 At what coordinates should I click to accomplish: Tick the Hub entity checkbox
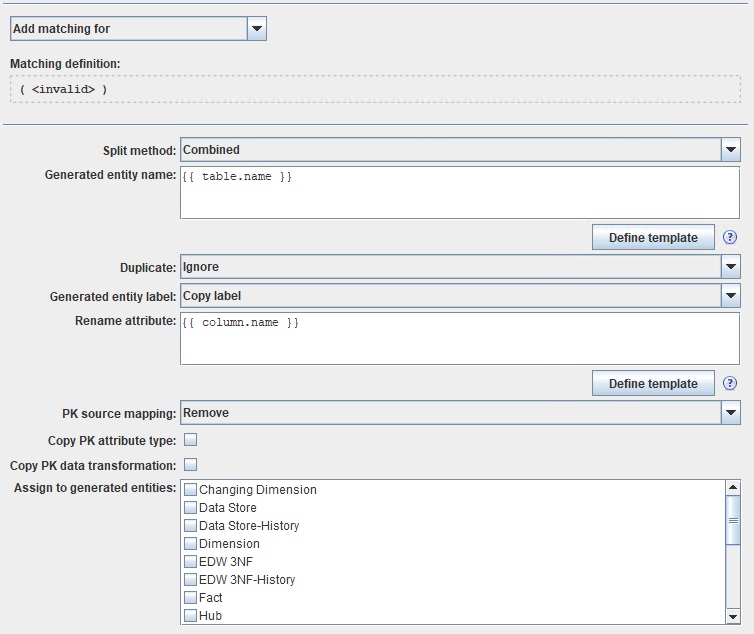pyautogui.click(x=191, y=616)
